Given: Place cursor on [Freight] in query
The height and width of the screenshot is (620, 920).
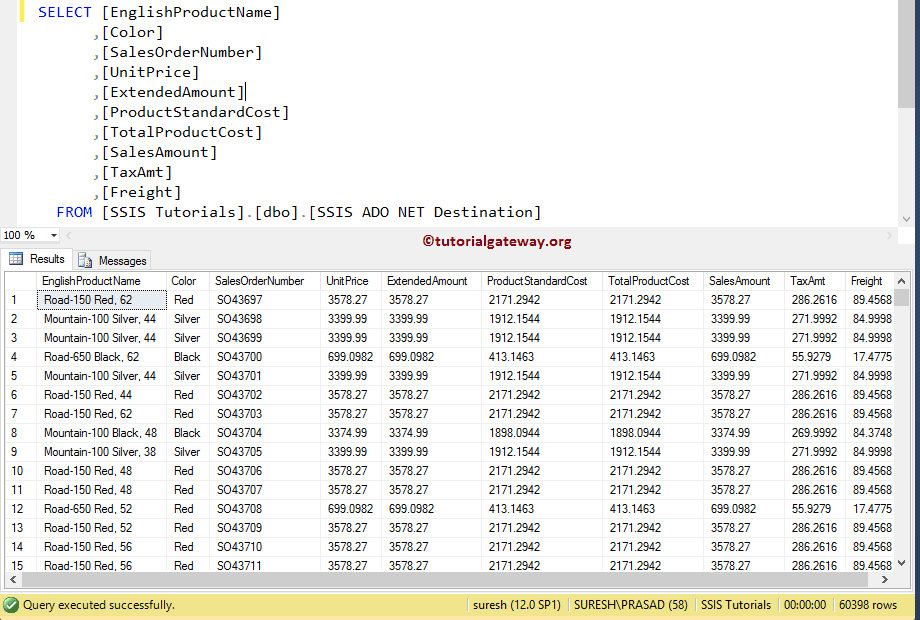Looking at the screenshot, I should coord(141,192).
